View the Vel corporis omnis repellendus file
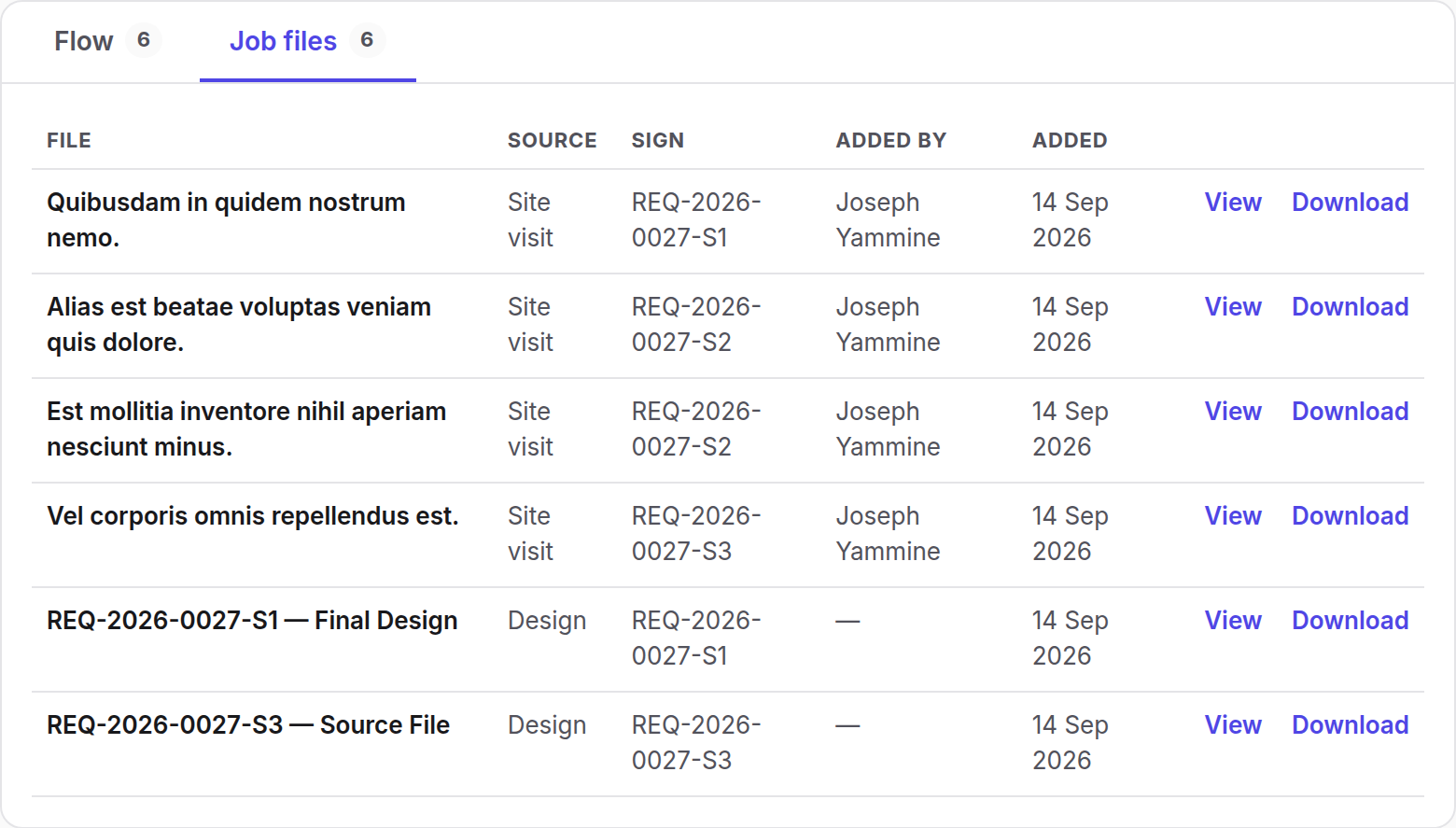 tap(1233, 516)
